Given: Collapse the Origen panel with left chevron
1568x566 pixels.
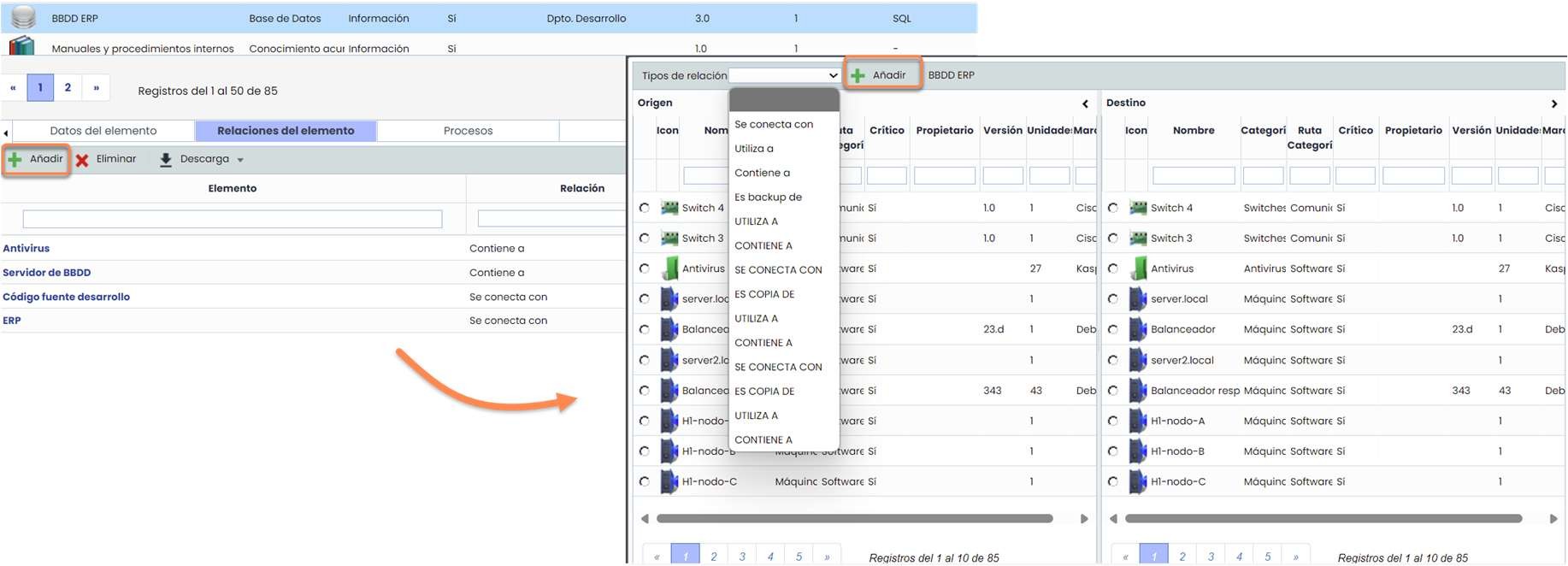Looking at the screenshot, I should click(1085, 103).
